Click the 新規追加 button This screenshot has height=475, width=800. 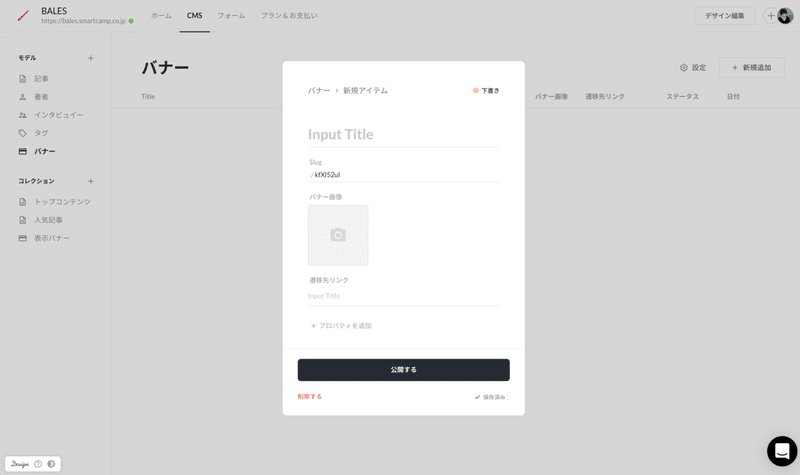752,67
